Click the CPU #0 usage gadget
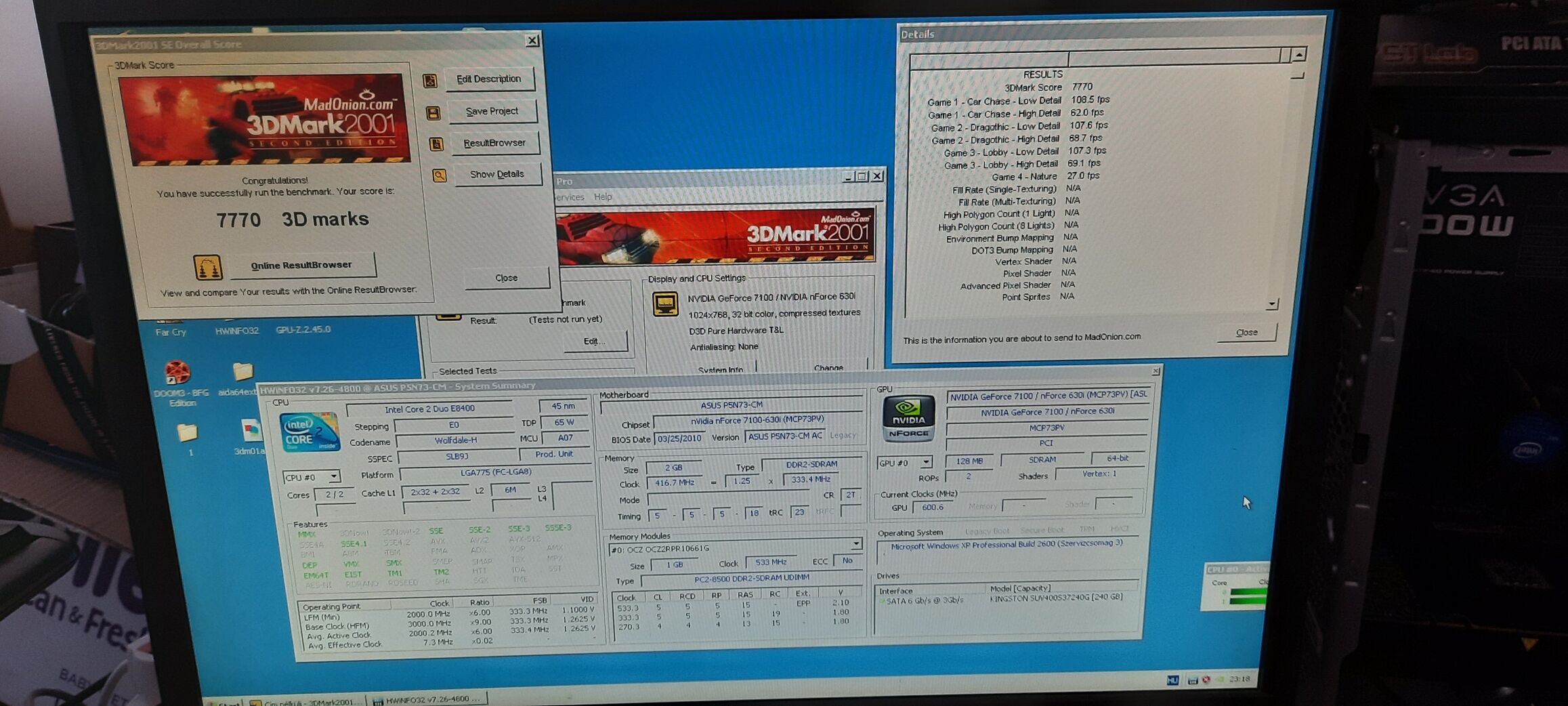 [1235, 587]
